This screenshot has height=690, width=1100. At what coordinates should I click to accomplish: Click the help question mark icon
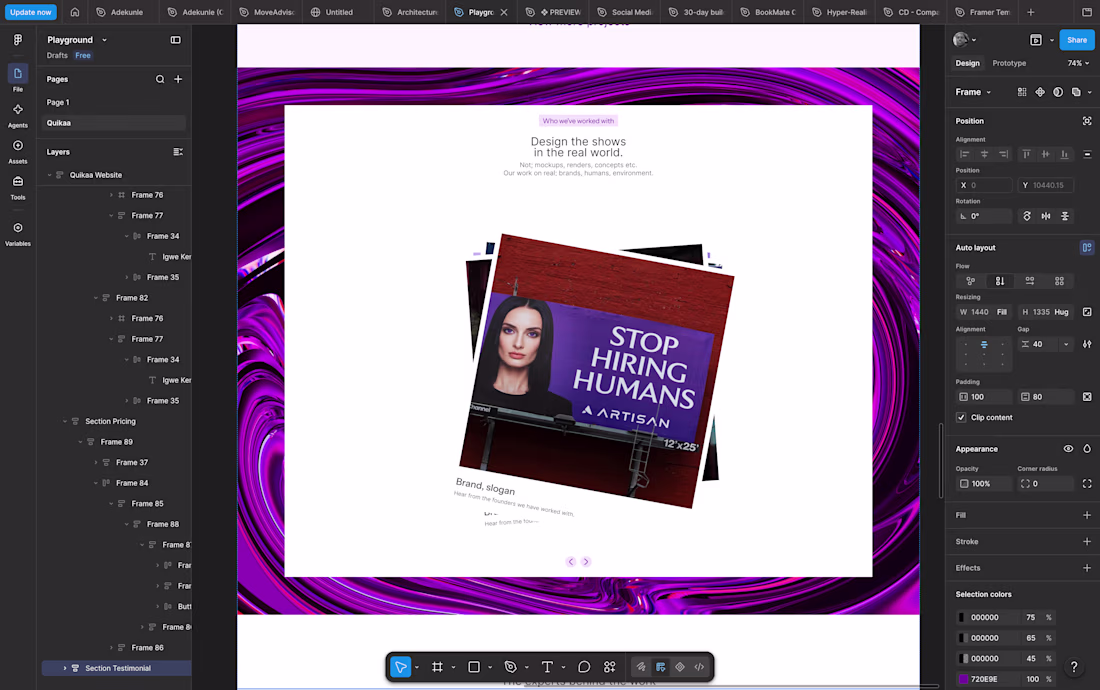[1073, 667]
